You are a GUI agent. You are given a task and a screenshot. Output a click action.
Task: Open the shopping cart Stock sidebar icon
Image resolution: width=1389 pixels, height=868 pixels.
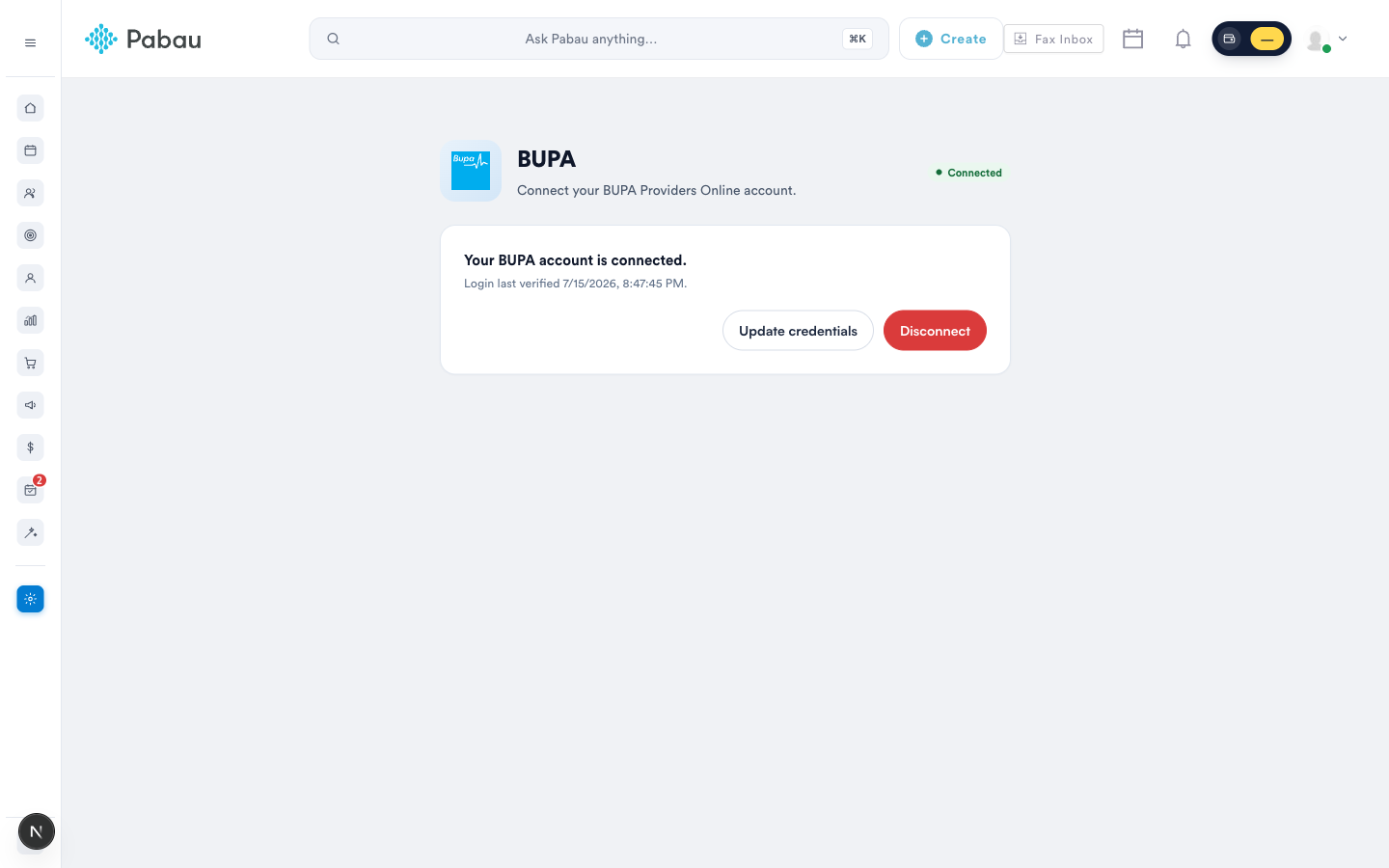coord(30,363)
